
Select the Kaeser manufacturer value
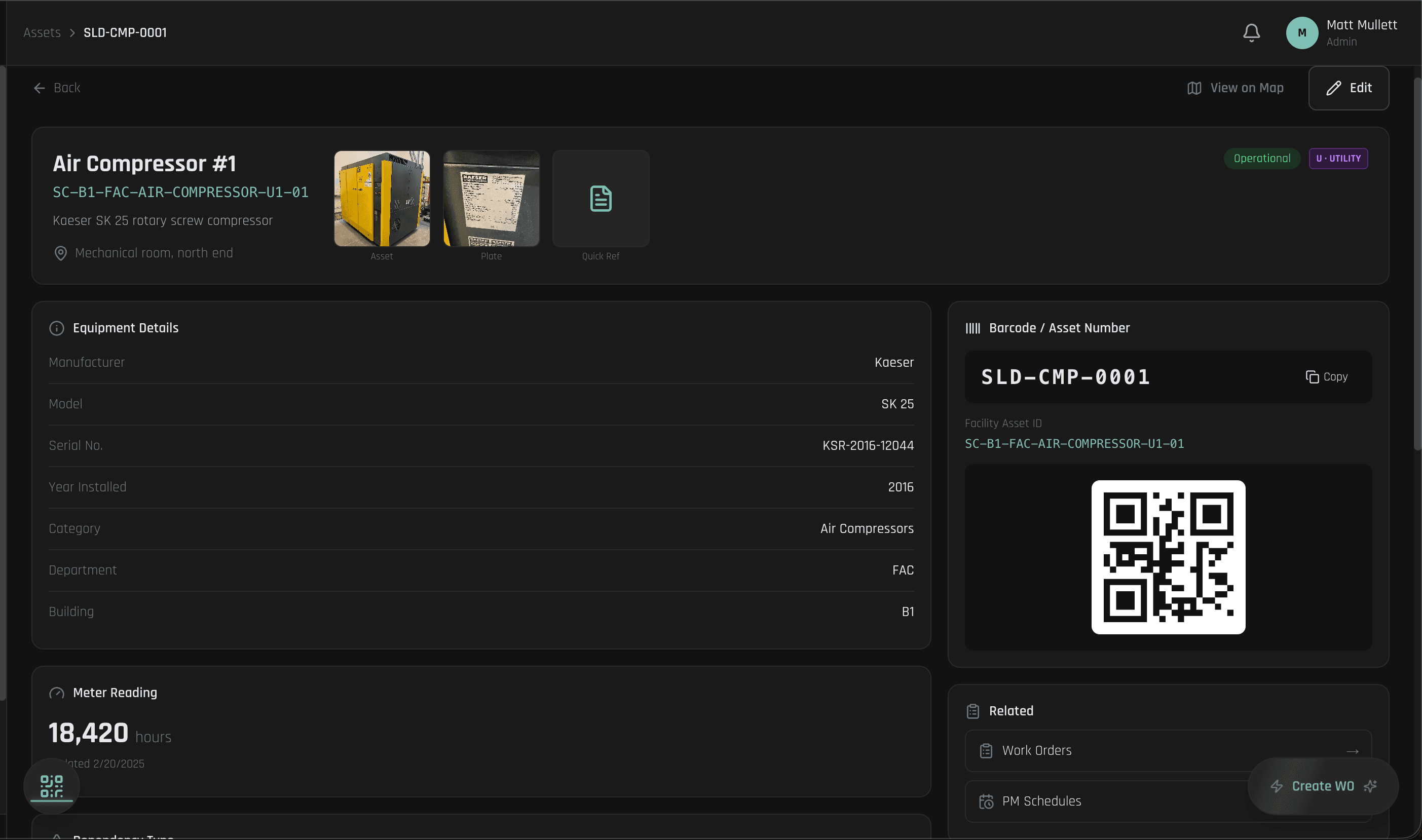894,362
